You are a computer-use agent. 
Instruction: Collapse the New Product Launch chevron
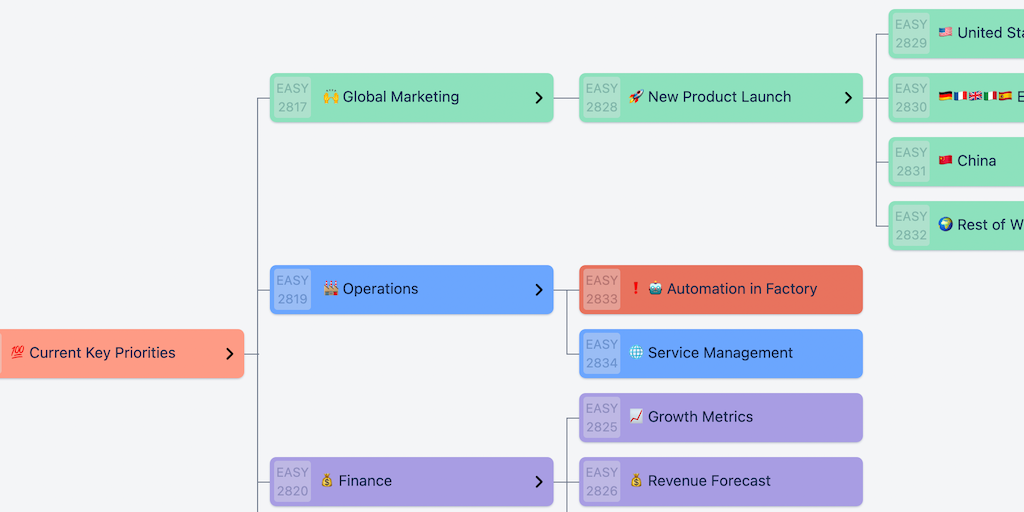[848, 98]
